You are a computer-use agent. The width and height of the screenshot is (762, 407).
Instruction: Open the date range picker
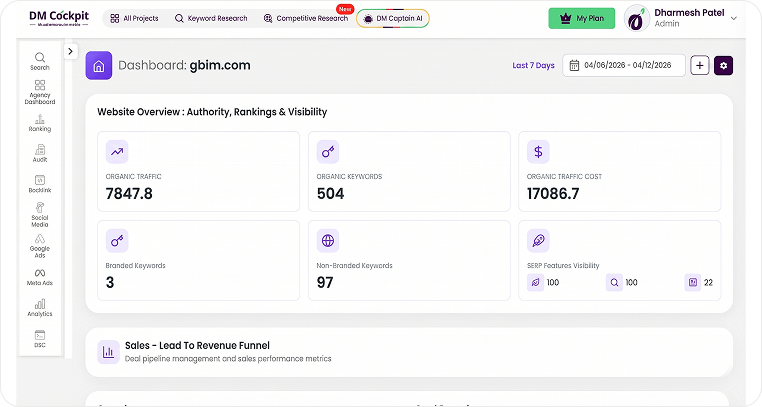624,65
